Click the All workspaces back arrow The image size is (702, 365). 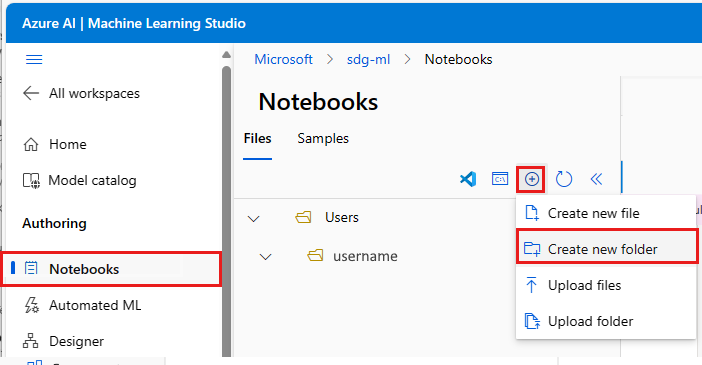[31, 93]
